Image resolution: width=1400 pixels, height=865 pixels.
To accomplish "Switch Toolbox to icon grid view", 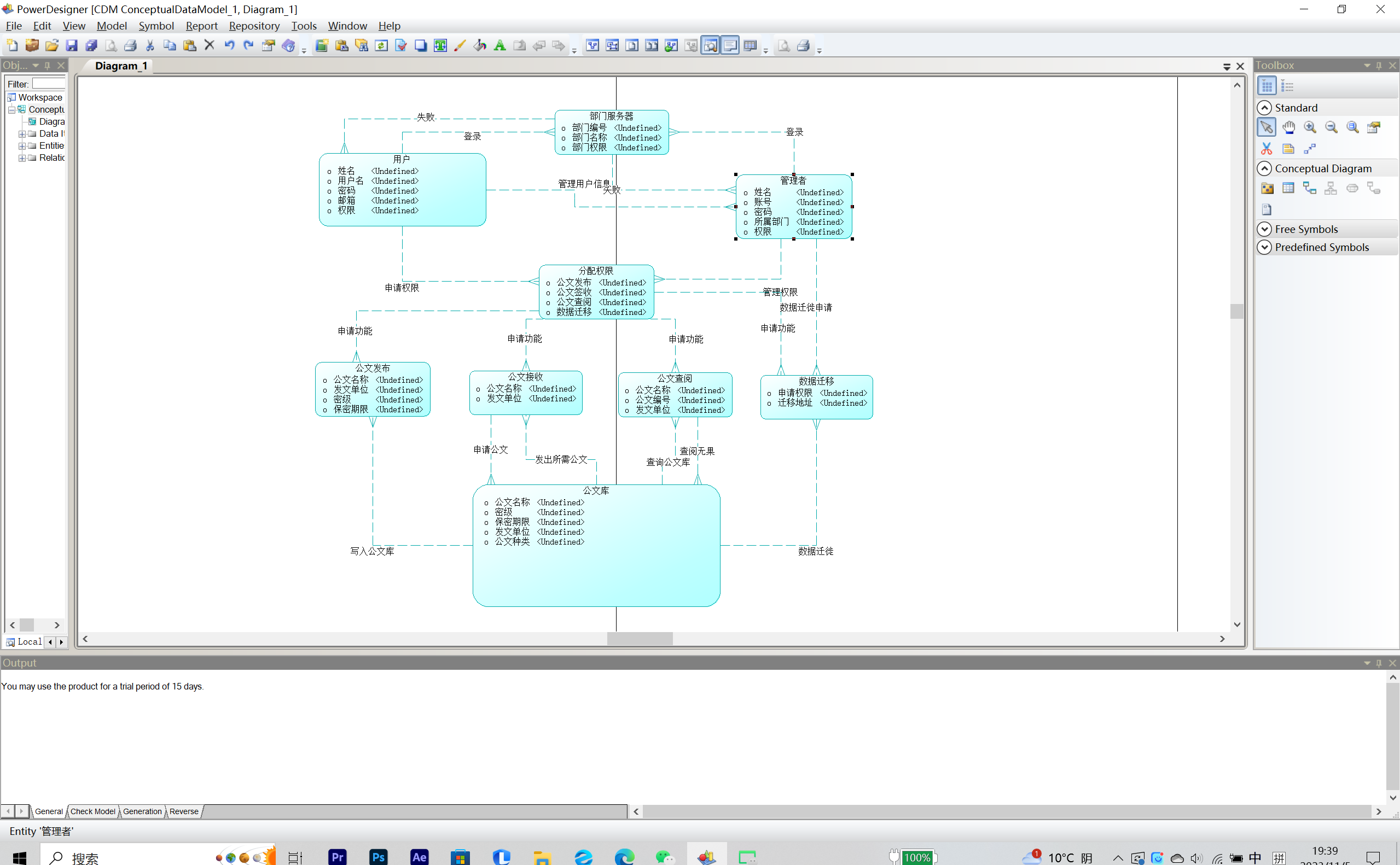I will (x=1267, y=86).
